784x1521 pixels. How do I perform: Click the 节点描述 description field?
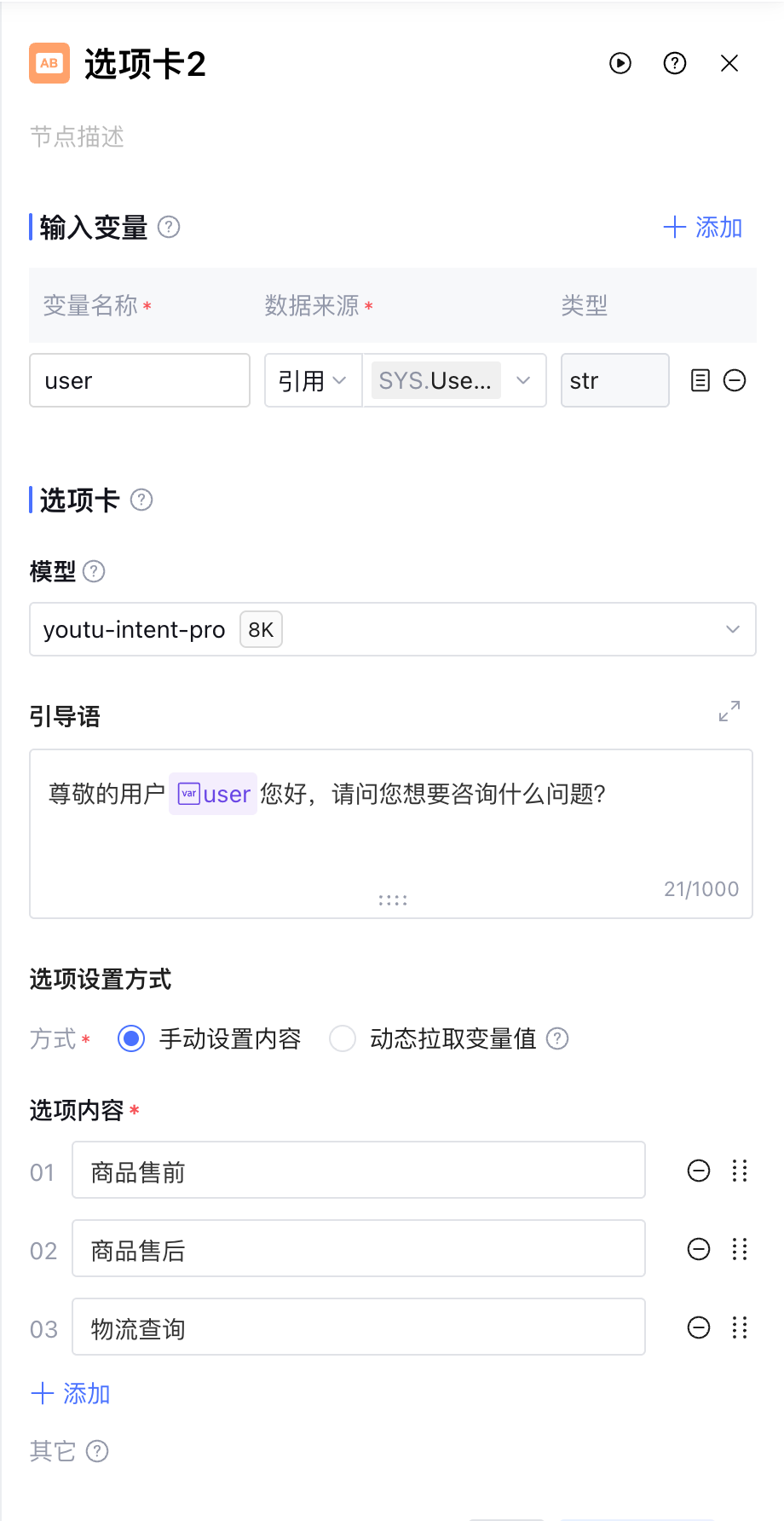(77, 136)
